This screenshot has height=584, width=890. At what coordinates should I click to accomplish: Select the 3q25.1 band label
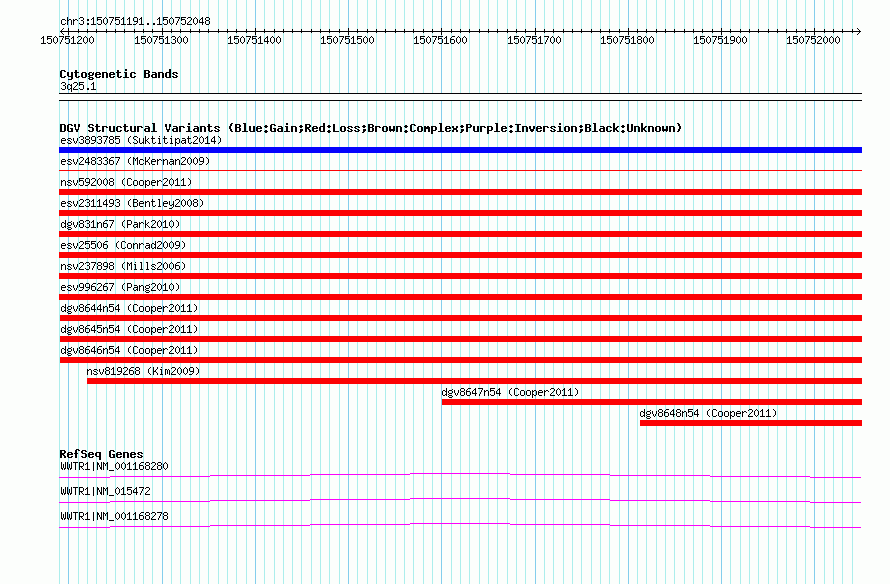(x=78, y=86)
